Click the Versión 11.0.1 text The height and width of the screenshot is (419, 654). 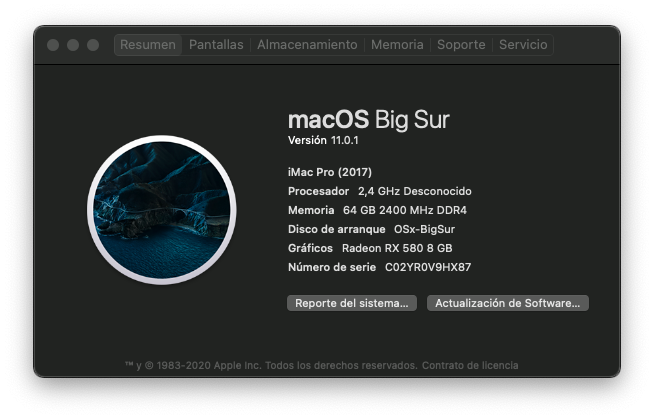tap(323, 141)
